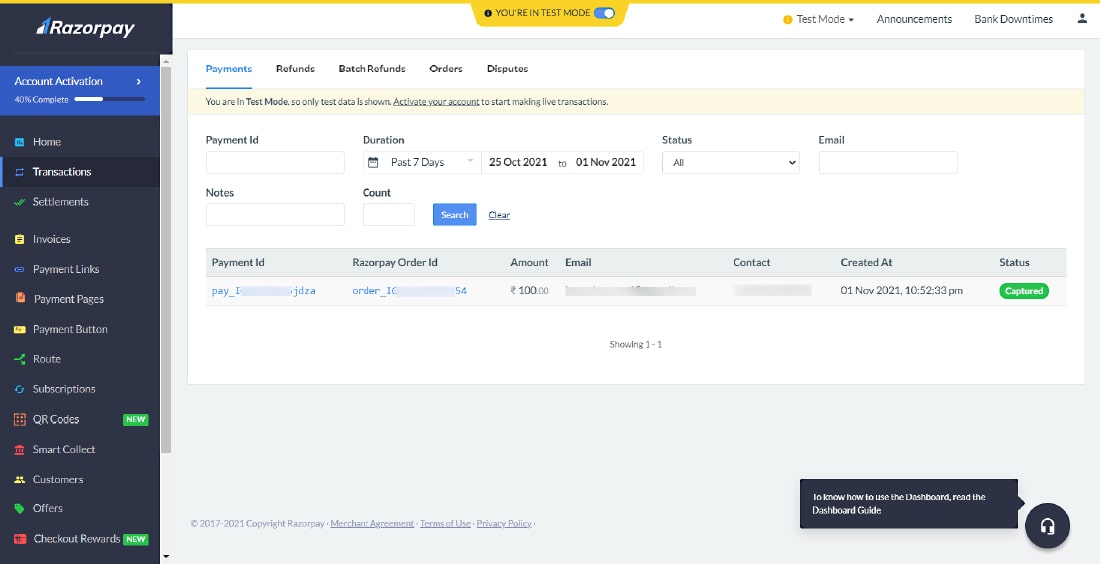Image resolution: width=1100 pixels, height=564 pixels.
Task: Switch to the Batch Refunds tab
Action: click(x=372, y=69)
